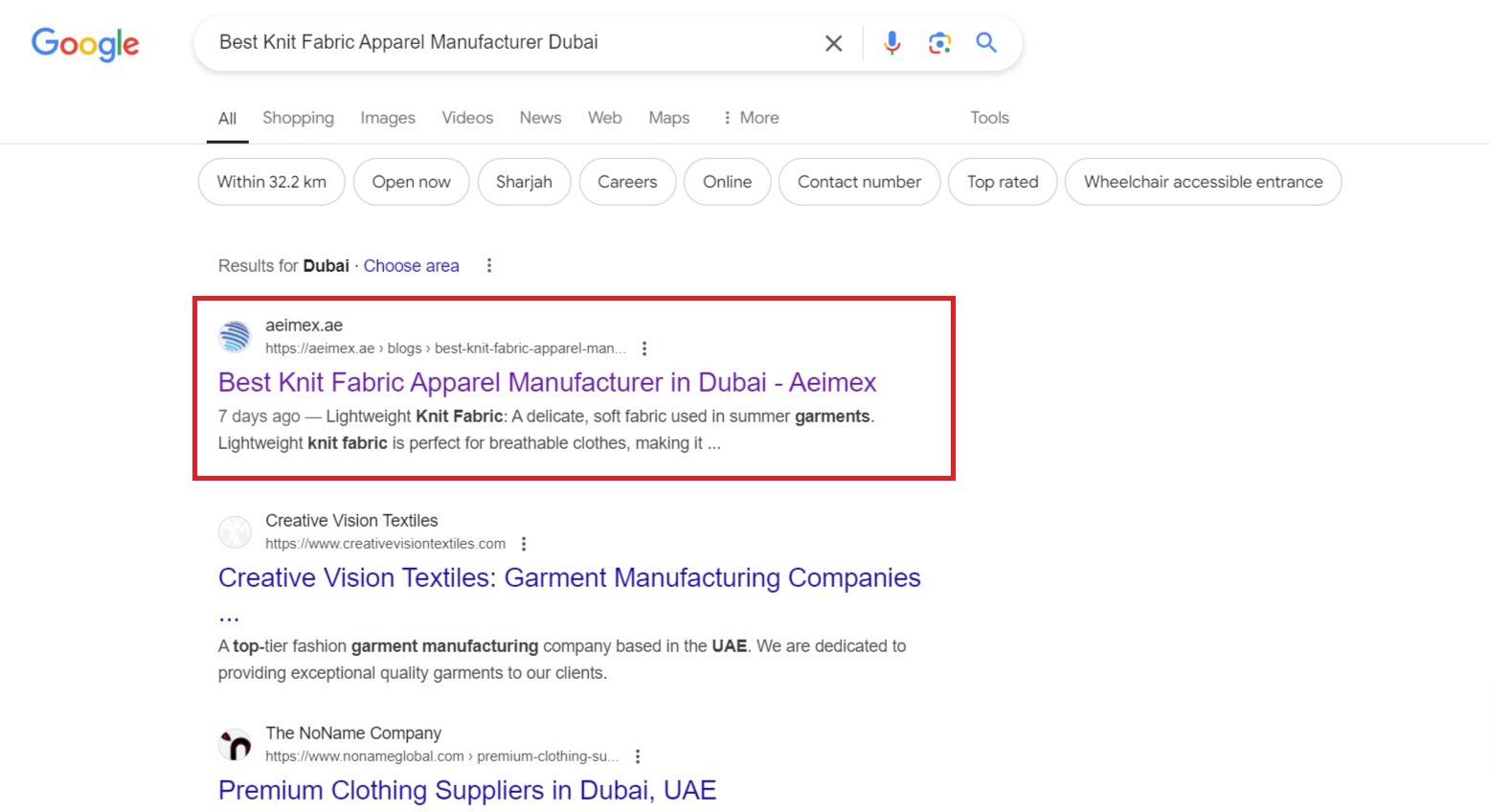Open three-dot menu for NoName Company result
Screen dimensions: 1490x812
click(x=638, y=756)
